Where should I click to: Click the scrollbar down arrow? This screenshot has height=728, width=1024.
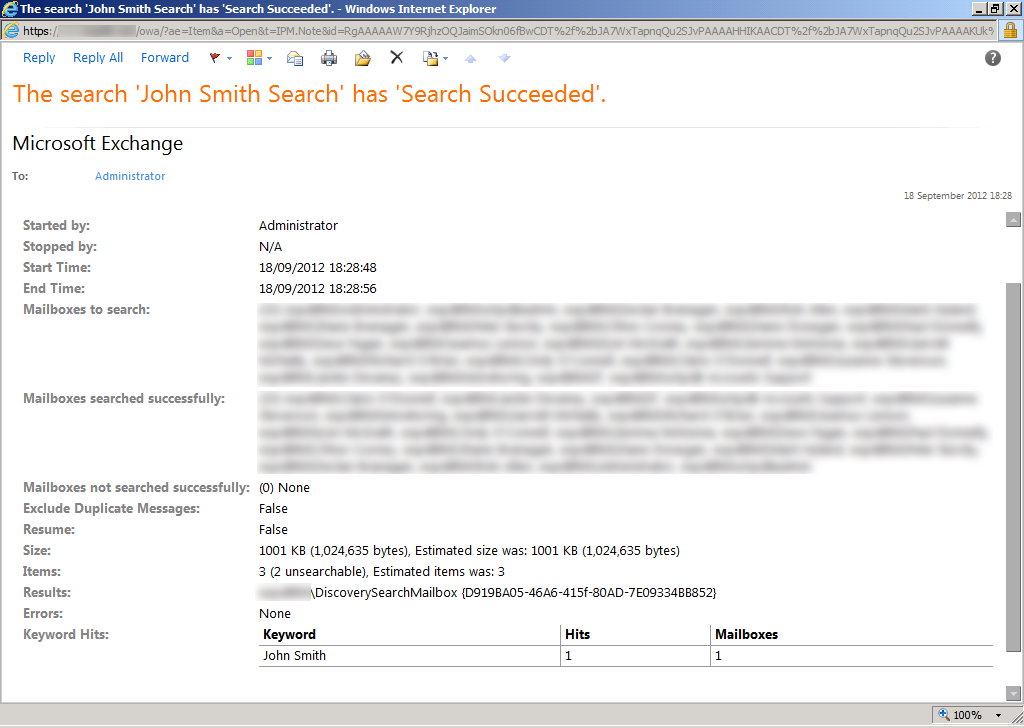(1013, 693)
